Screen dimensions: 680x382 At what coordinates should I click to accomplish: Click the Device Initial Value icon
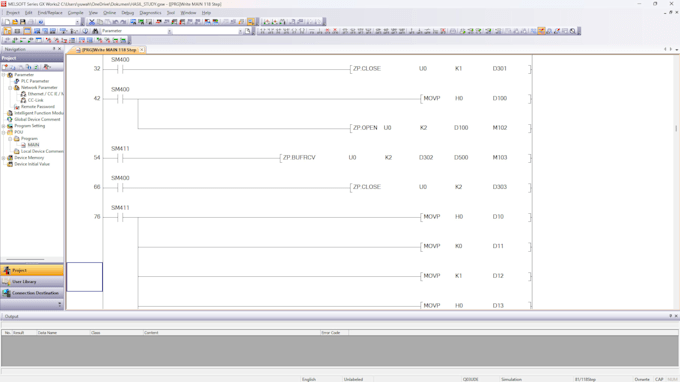pyautogui.click(x=10, y=164)
